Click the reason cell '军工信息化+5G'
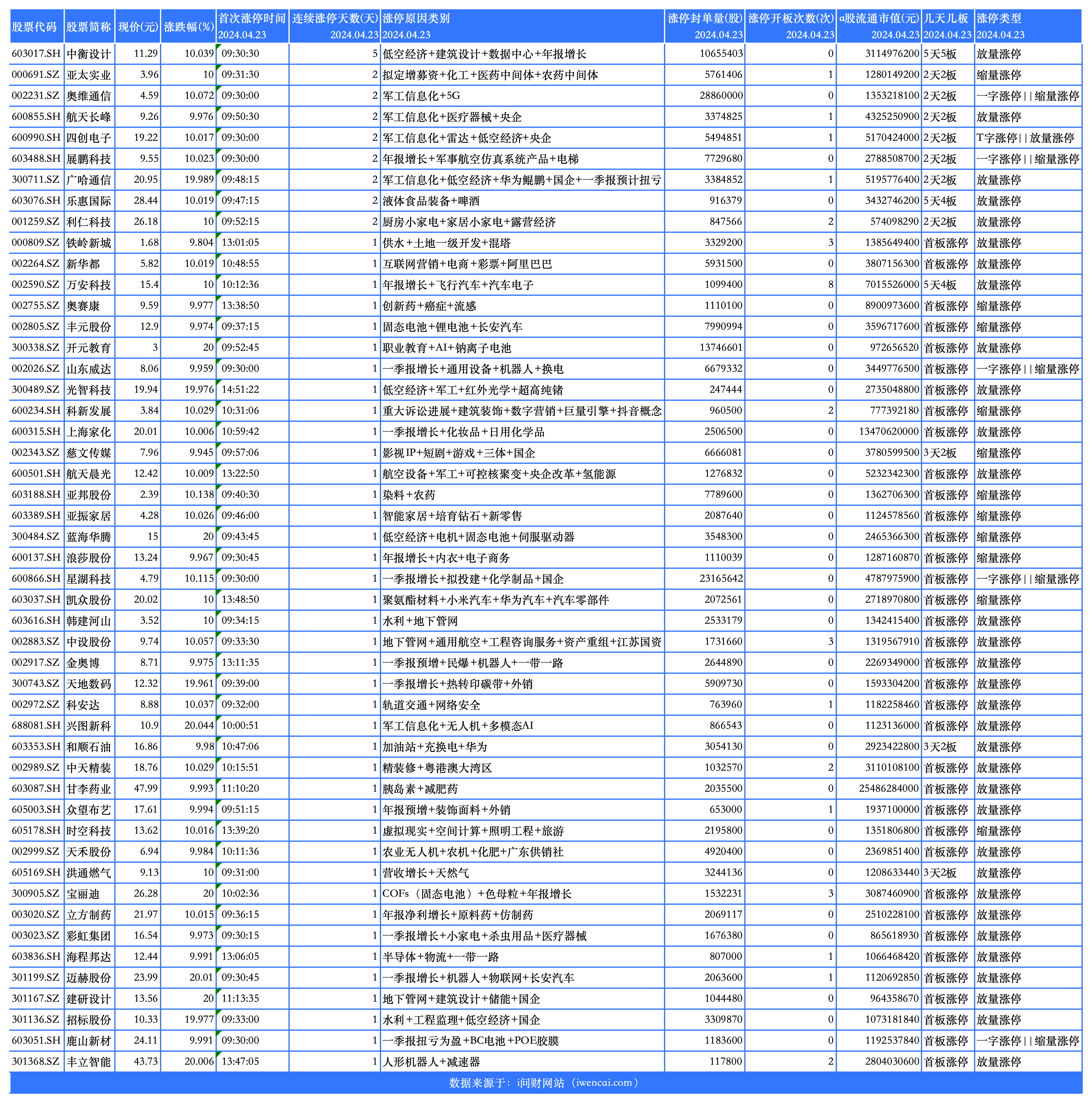Image resolution: width=1092 pixels, height=1103 pixels. coord(421,96)
